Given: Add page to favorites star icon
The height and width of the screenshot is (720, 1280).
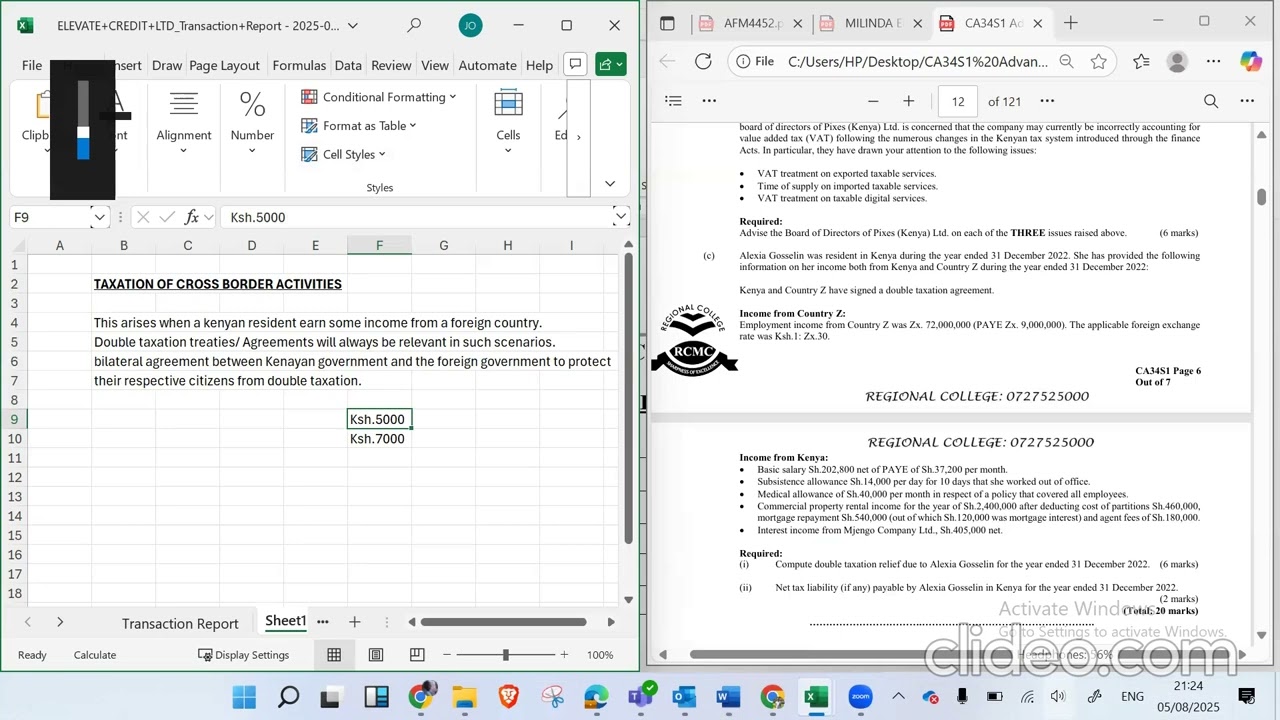Looking at the screenshot, I should (1099, 62).
